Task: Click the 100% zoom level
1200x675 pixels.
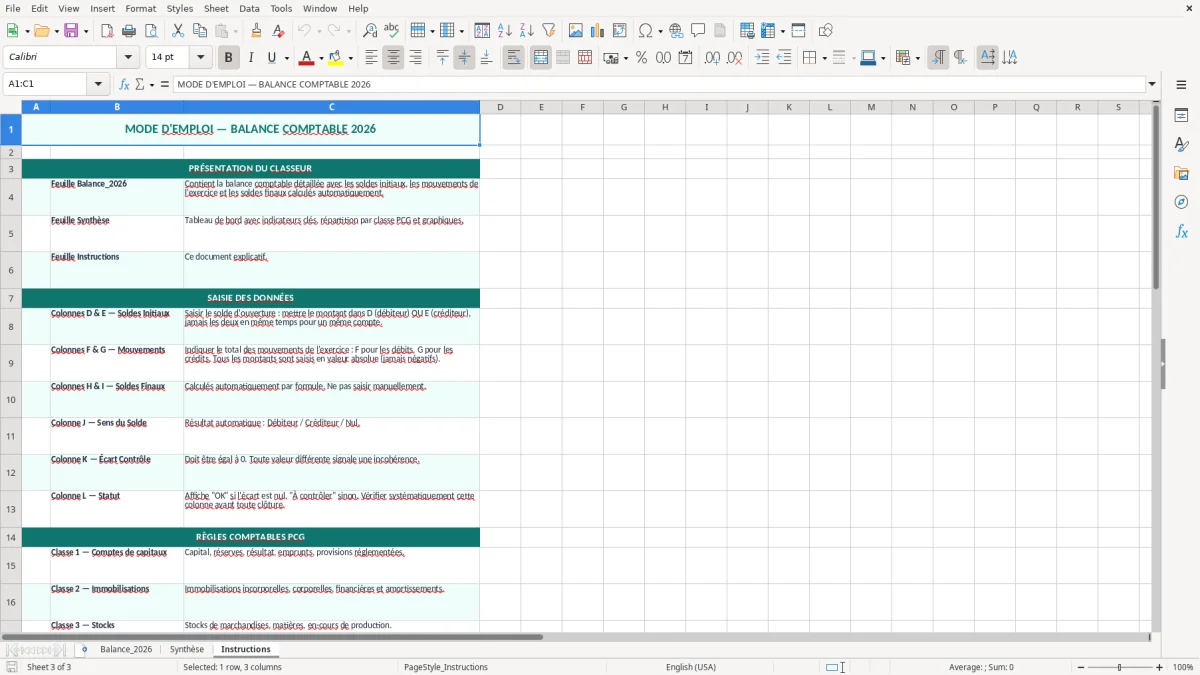Action: coord(1183,667)
